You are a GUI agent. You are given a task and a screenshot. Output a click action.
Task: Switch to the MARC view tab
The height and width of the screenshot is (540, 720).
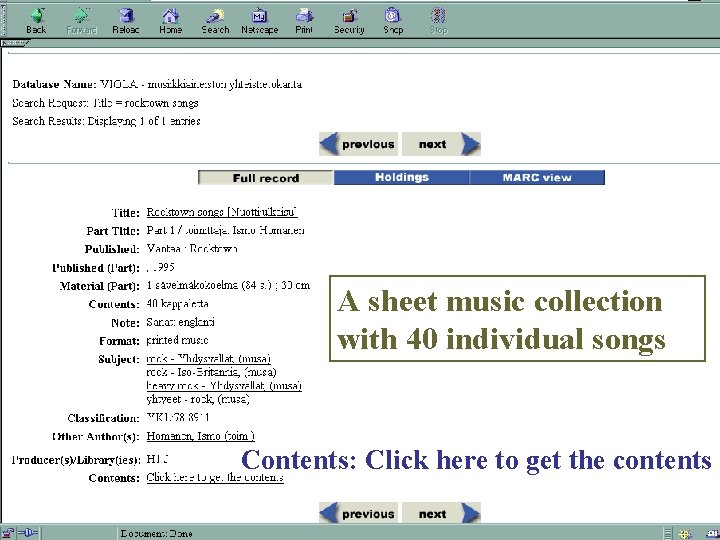click(x=537, y=177)
